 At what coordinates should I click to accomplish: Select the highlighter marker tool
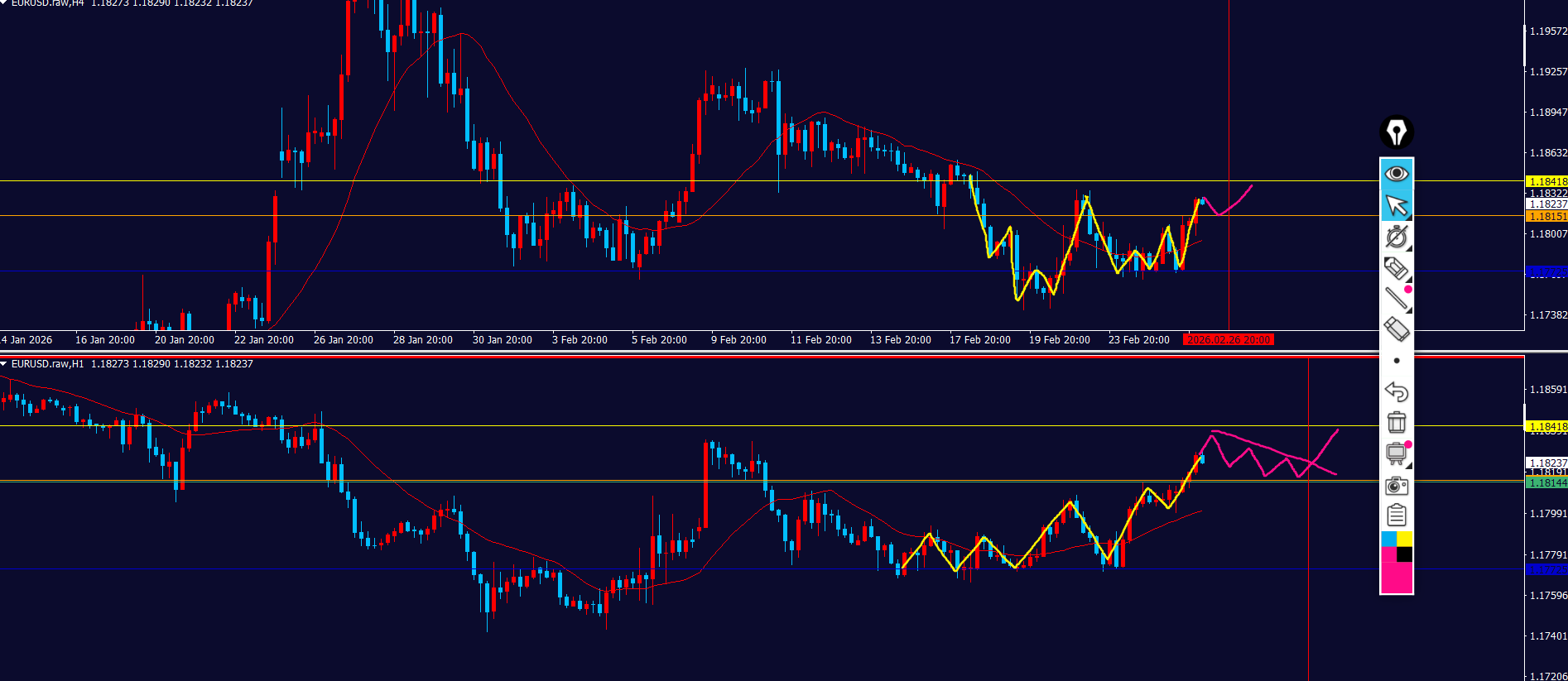1397,268
